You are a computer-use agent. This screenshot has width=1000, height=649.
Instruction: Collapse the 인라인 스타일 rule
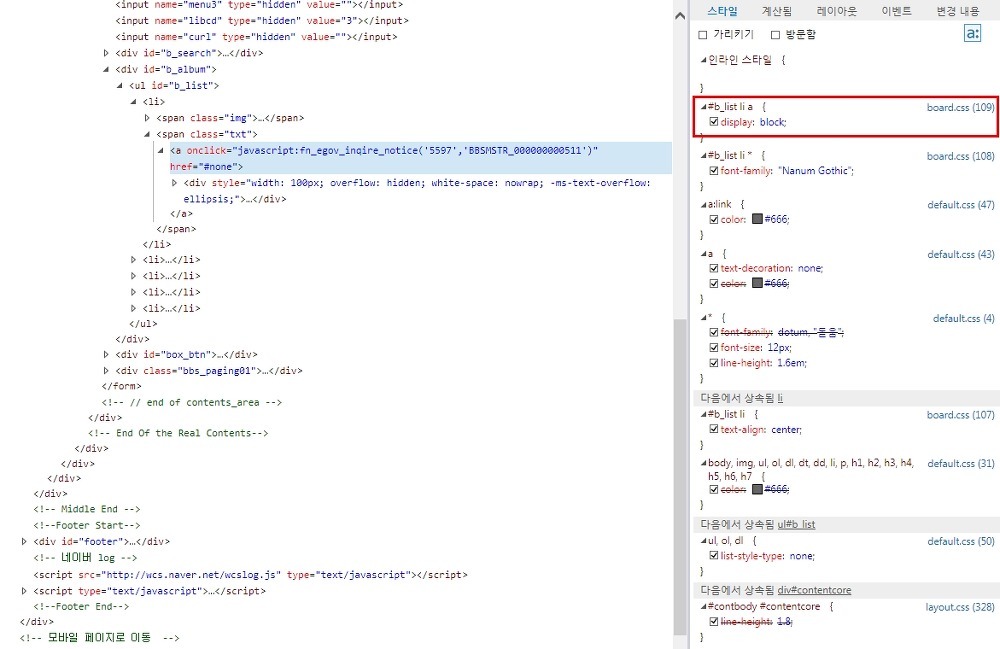tap(703, 60)
